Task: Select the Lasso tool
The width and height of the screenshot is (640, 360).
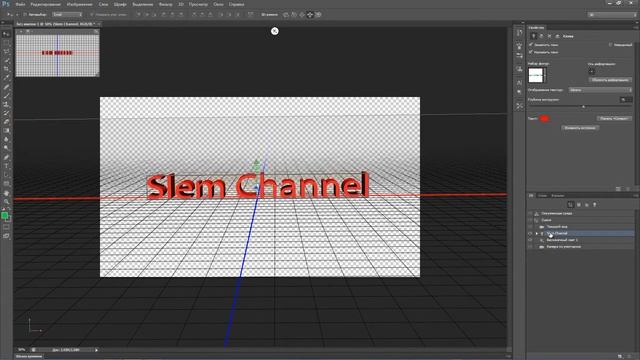Action: (6, 51)
